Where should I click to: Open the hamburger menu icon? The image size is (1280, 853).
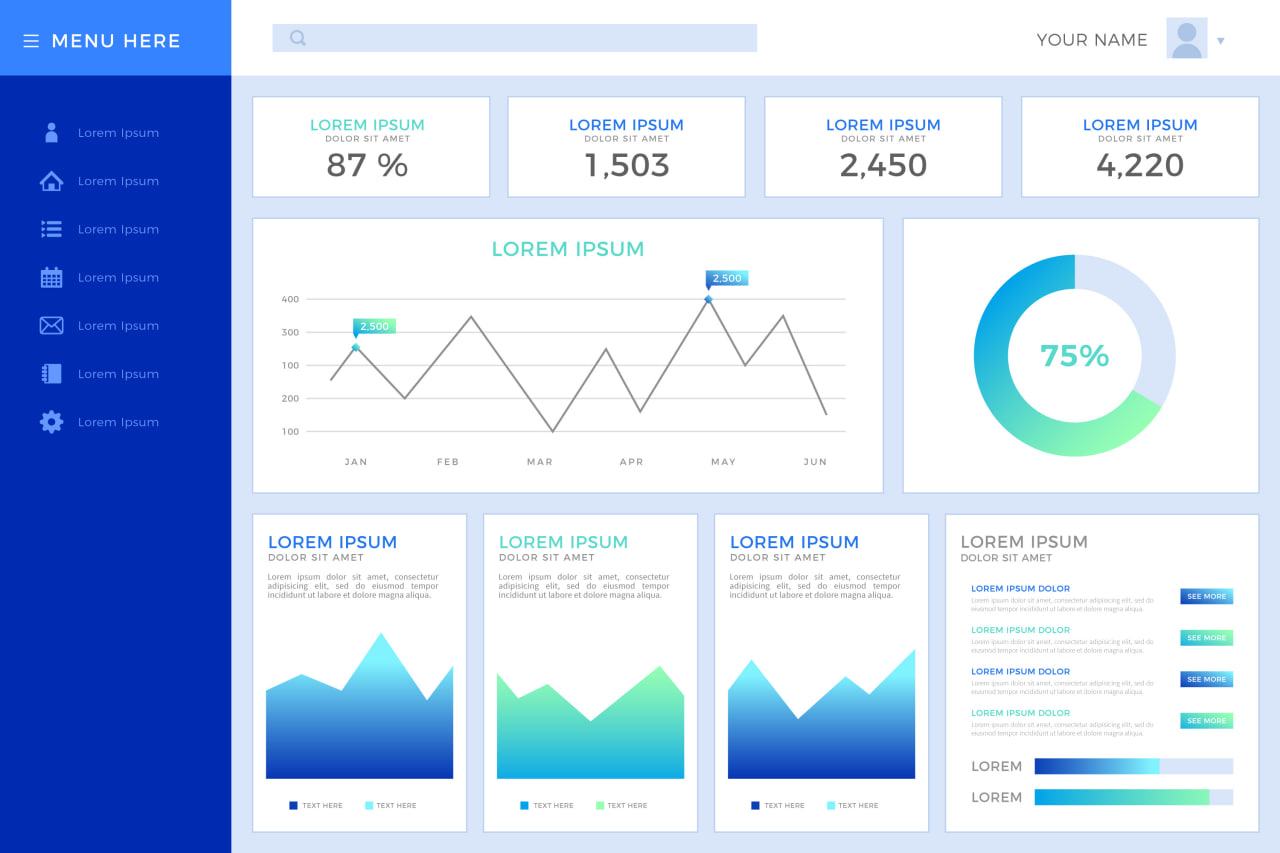pos(31,41)
